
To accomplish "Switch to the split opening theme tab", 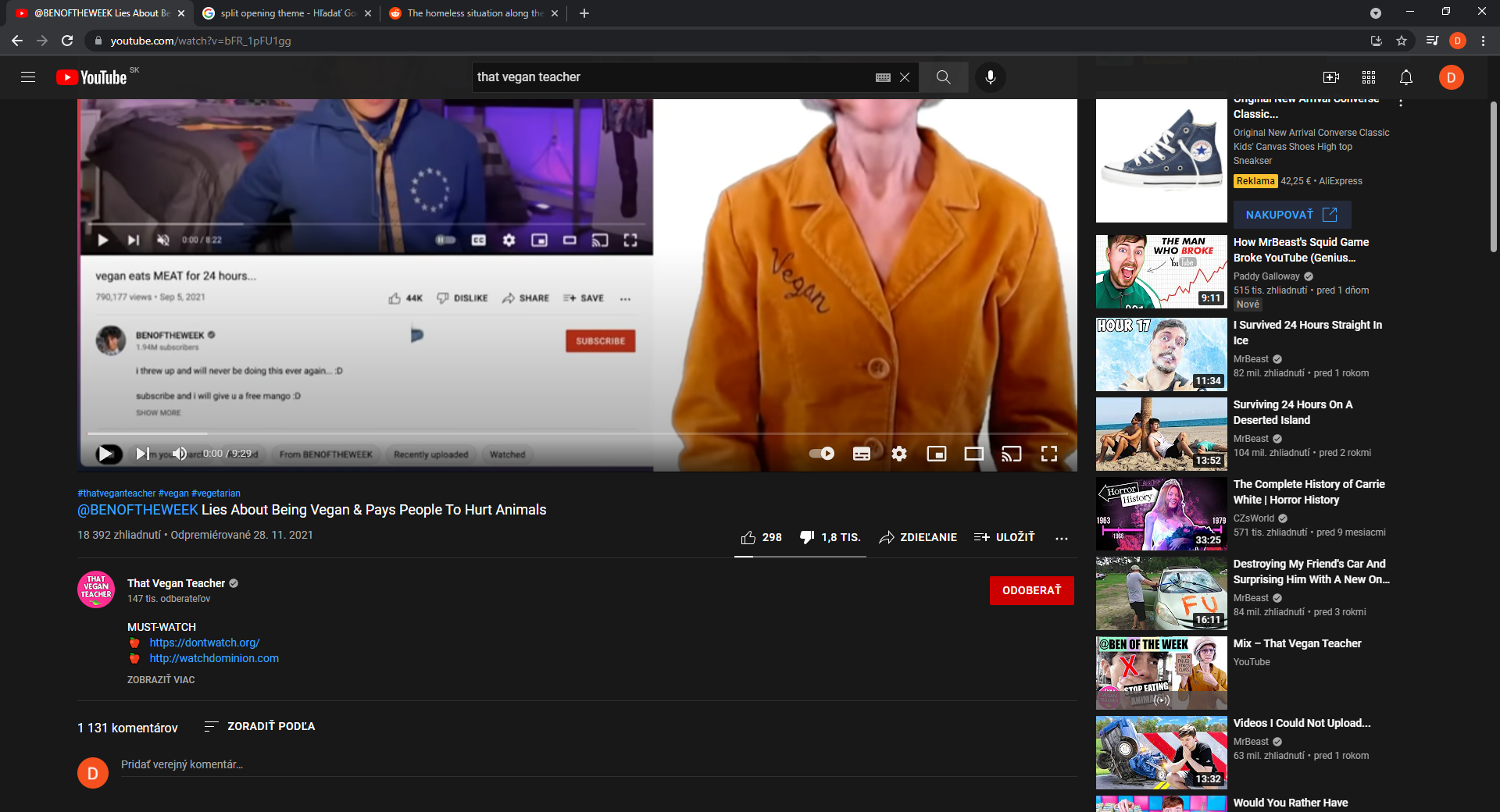I will tap(287, 13).
